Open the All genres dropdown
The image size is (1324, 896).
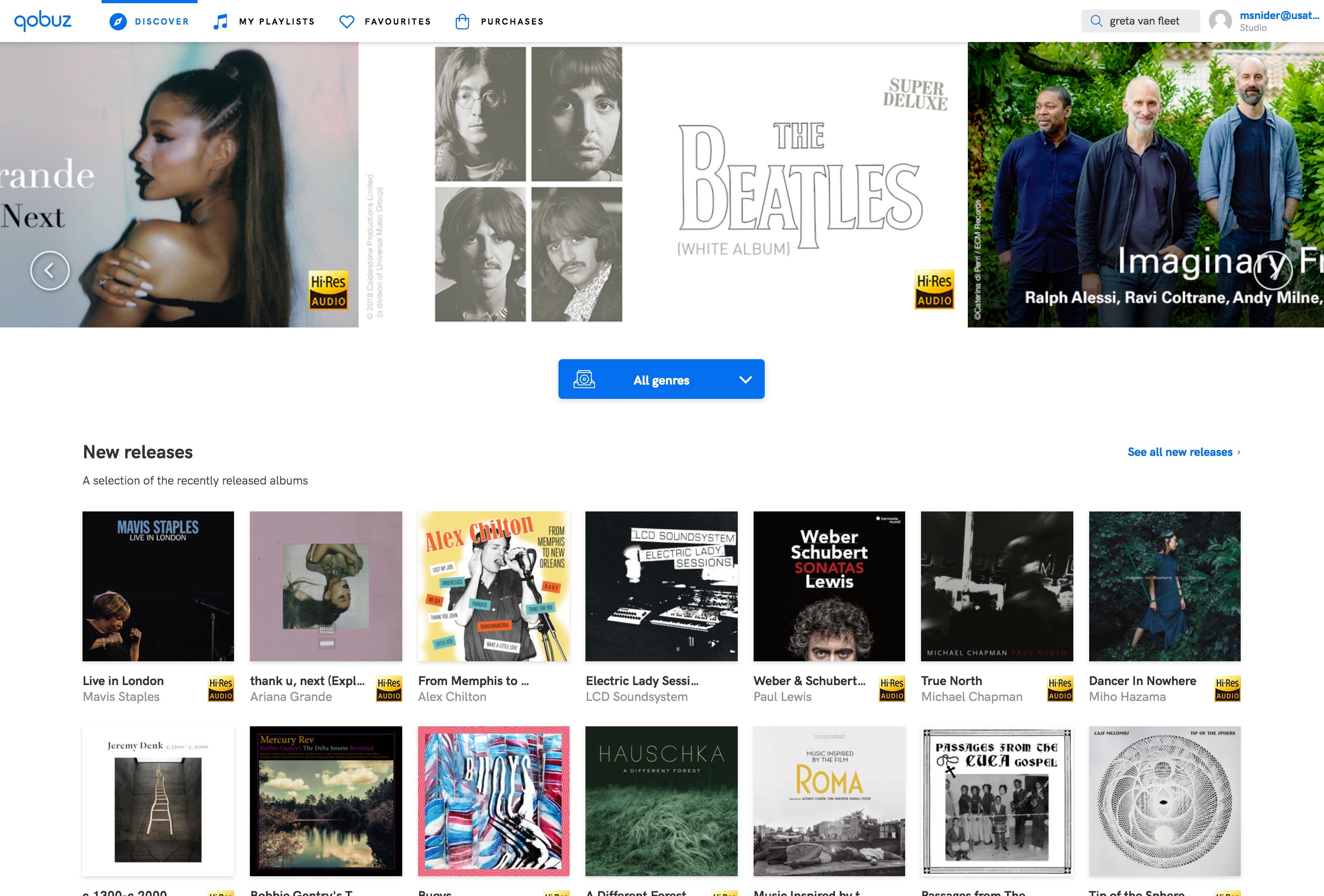coord(661,380)
